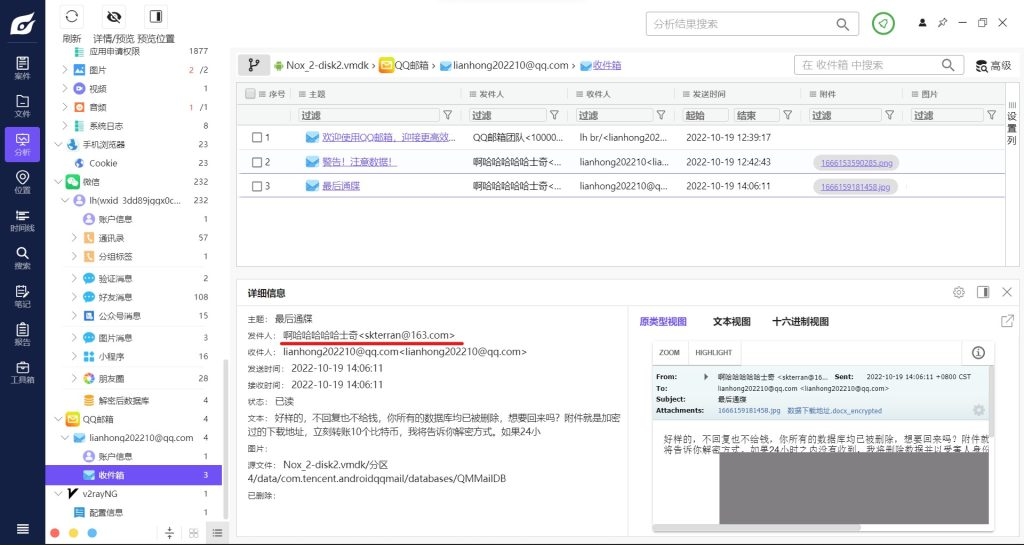
Task: Open settings gear in 详细信息 panel
Action: point(958,292)
